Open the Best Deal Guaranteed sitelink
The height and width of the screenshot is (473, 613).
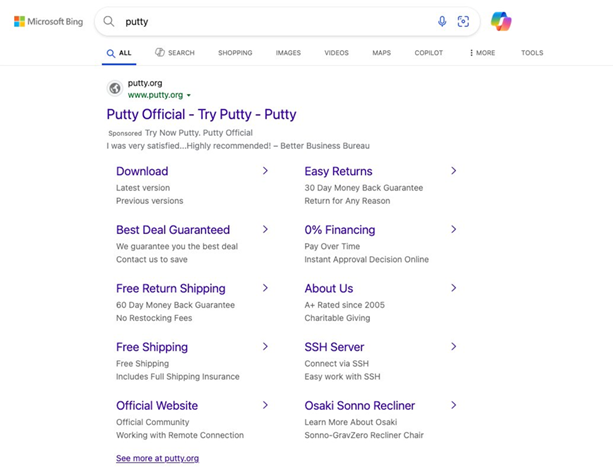click(173, 230)
